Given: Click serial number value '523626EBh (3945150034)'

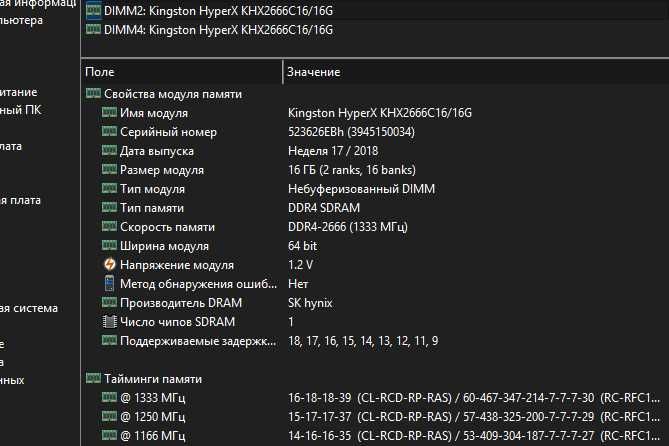Looking at the screenshot, I should [351, 132].
